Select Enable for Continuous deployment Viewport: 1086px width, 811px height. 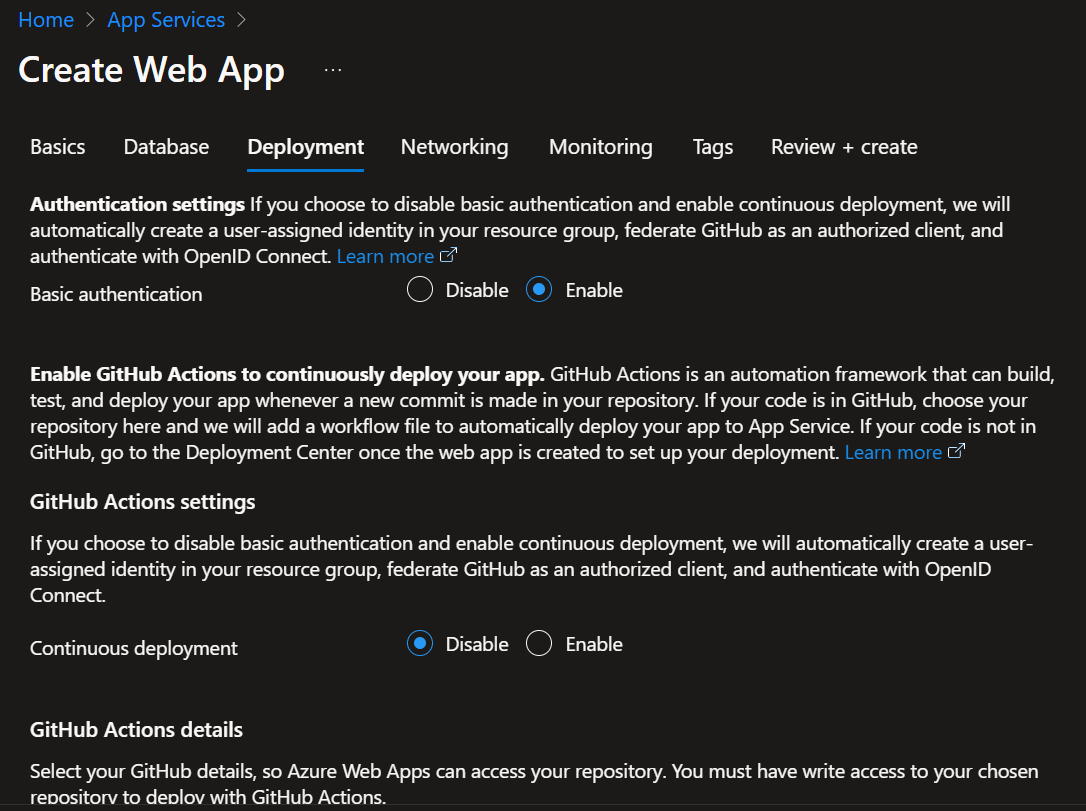tap(539, 643)
